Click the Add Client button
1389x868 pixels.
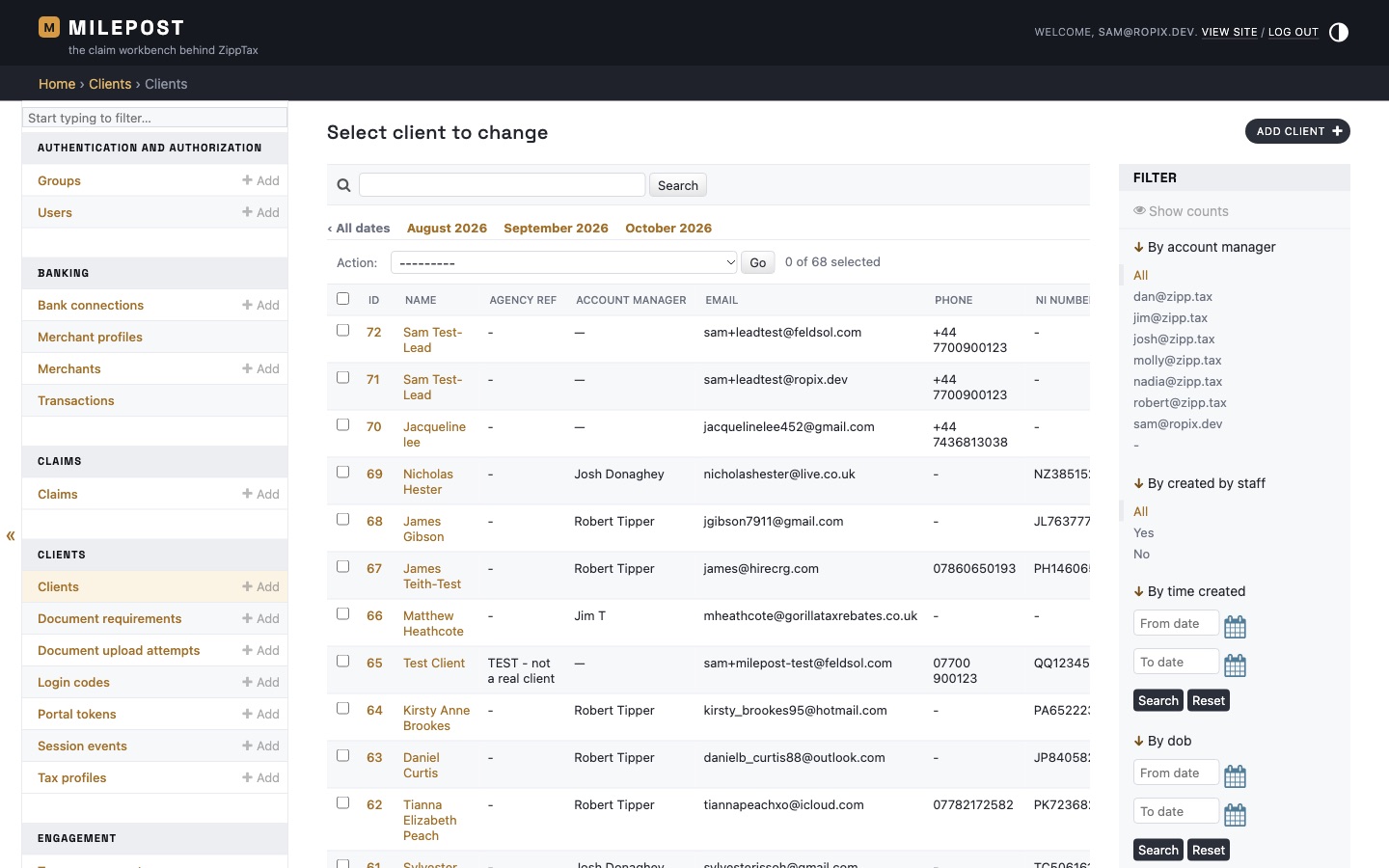pos(1297,131)
